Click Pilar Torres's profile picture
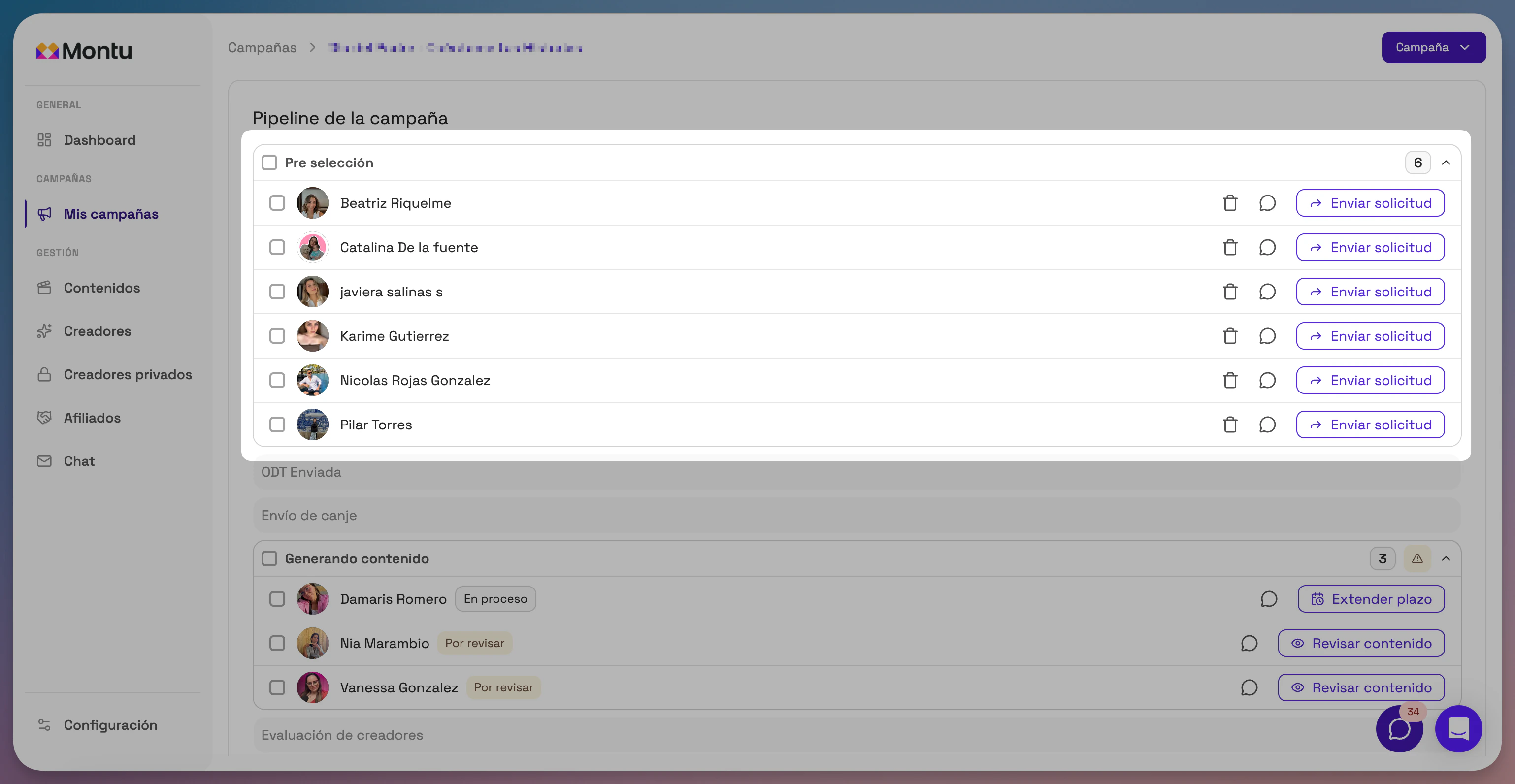This screenshot has height=784, width=1515. 312,425
